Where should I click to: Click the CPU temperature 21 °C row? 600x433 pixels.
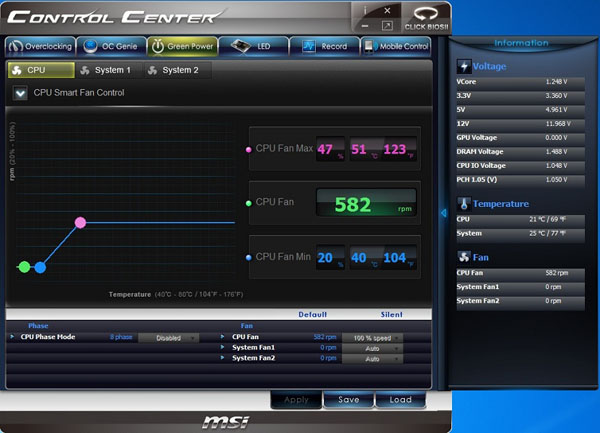pyautogui.click(x=520, y=220)
